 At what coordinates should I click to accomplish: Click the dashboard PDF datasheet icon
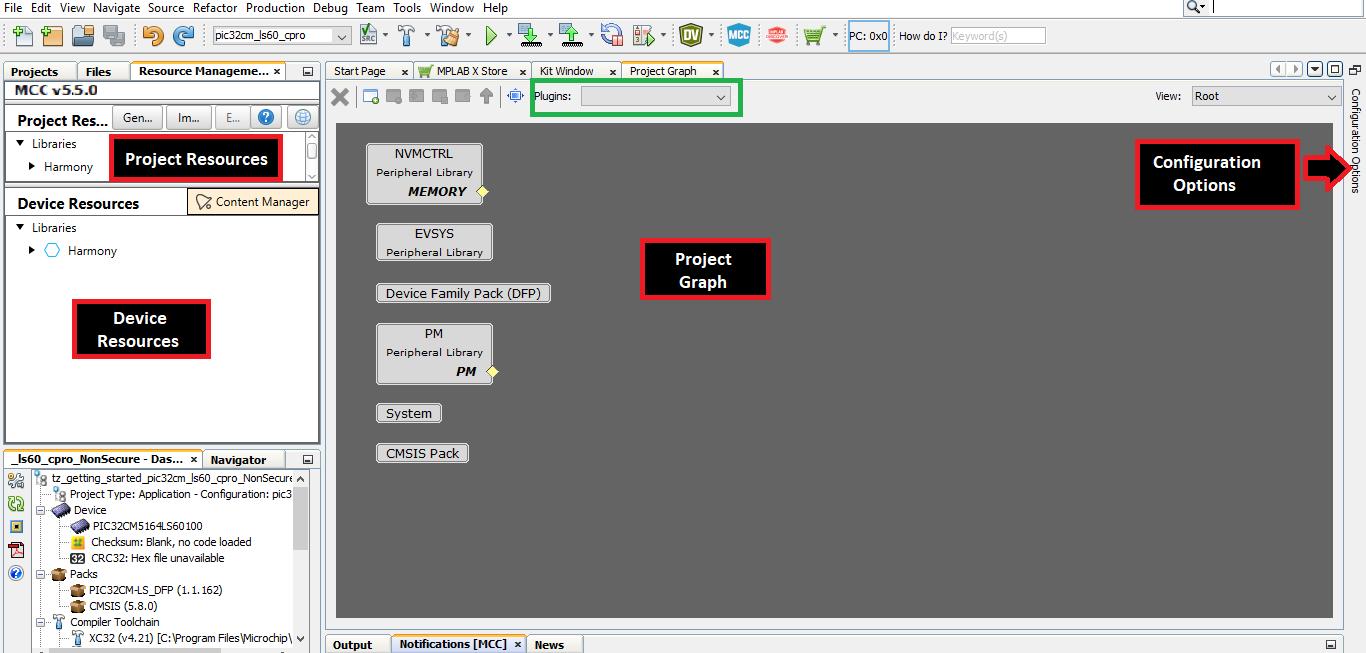(x=16, y=550)
